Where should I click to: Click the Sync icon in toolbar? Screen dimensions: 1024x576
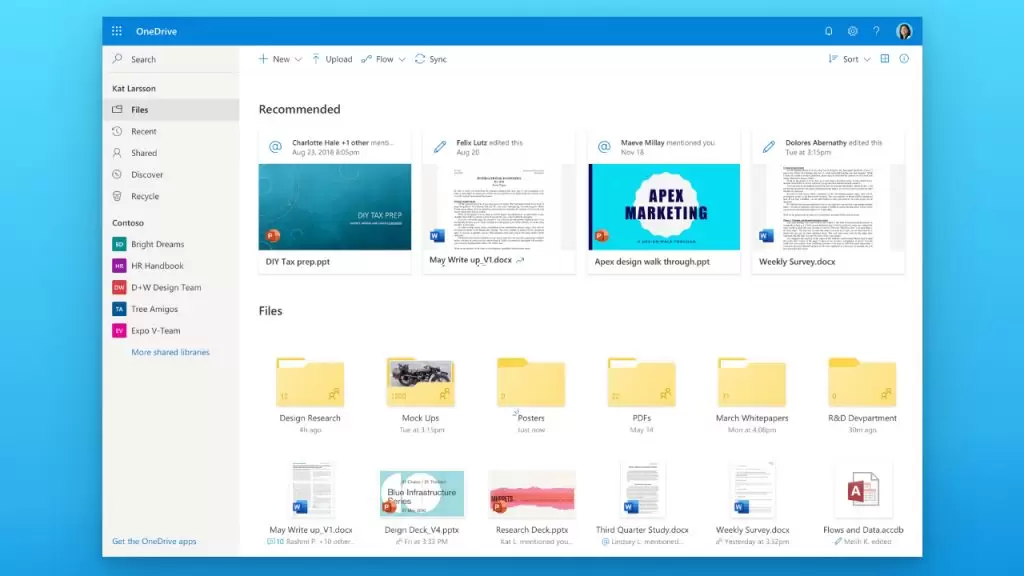[420, 59]
